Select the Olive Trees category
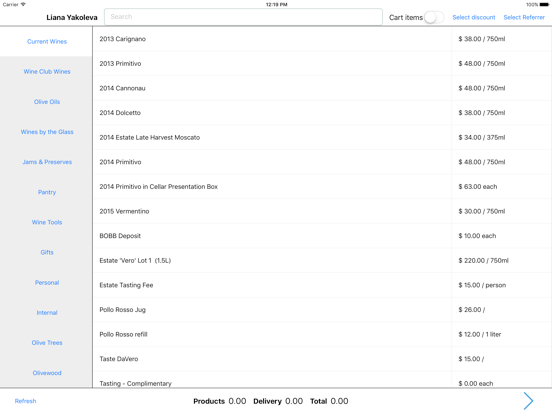The width and height of the screenshot is (552, 414). coord(47,343)
